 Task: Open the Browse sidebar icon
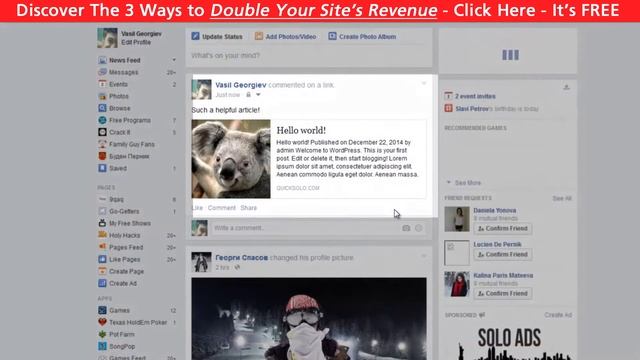coord(102,108)
